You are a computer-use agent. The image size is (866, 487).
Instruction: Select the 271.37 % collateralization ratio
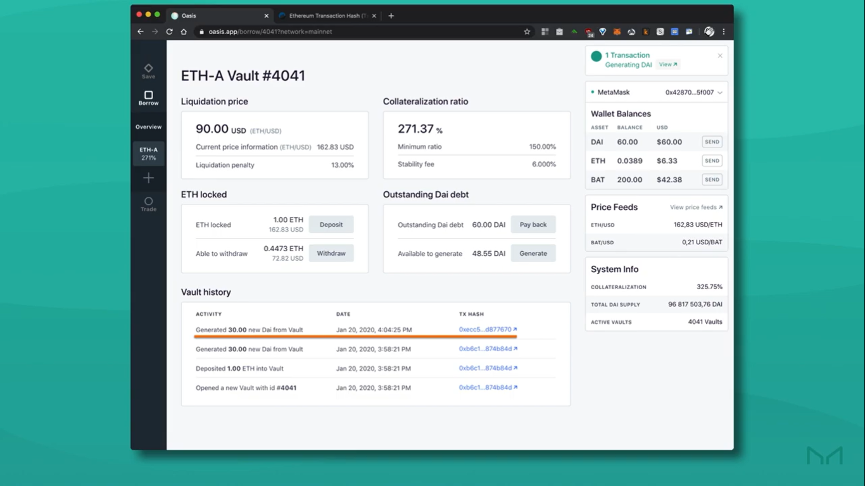420,129
